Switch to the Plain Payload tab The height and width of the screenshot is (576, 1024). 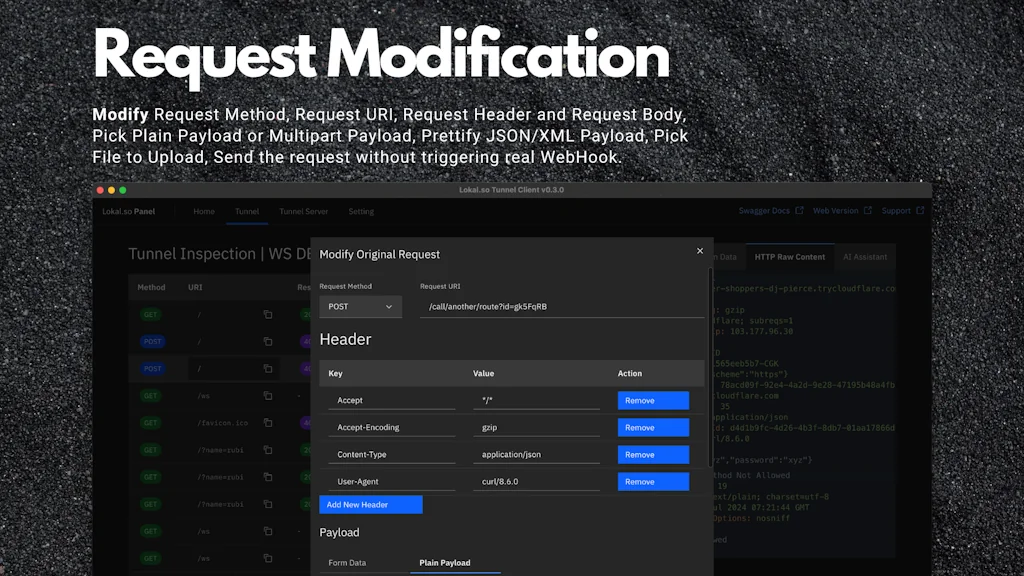click(x=443, y=563)
